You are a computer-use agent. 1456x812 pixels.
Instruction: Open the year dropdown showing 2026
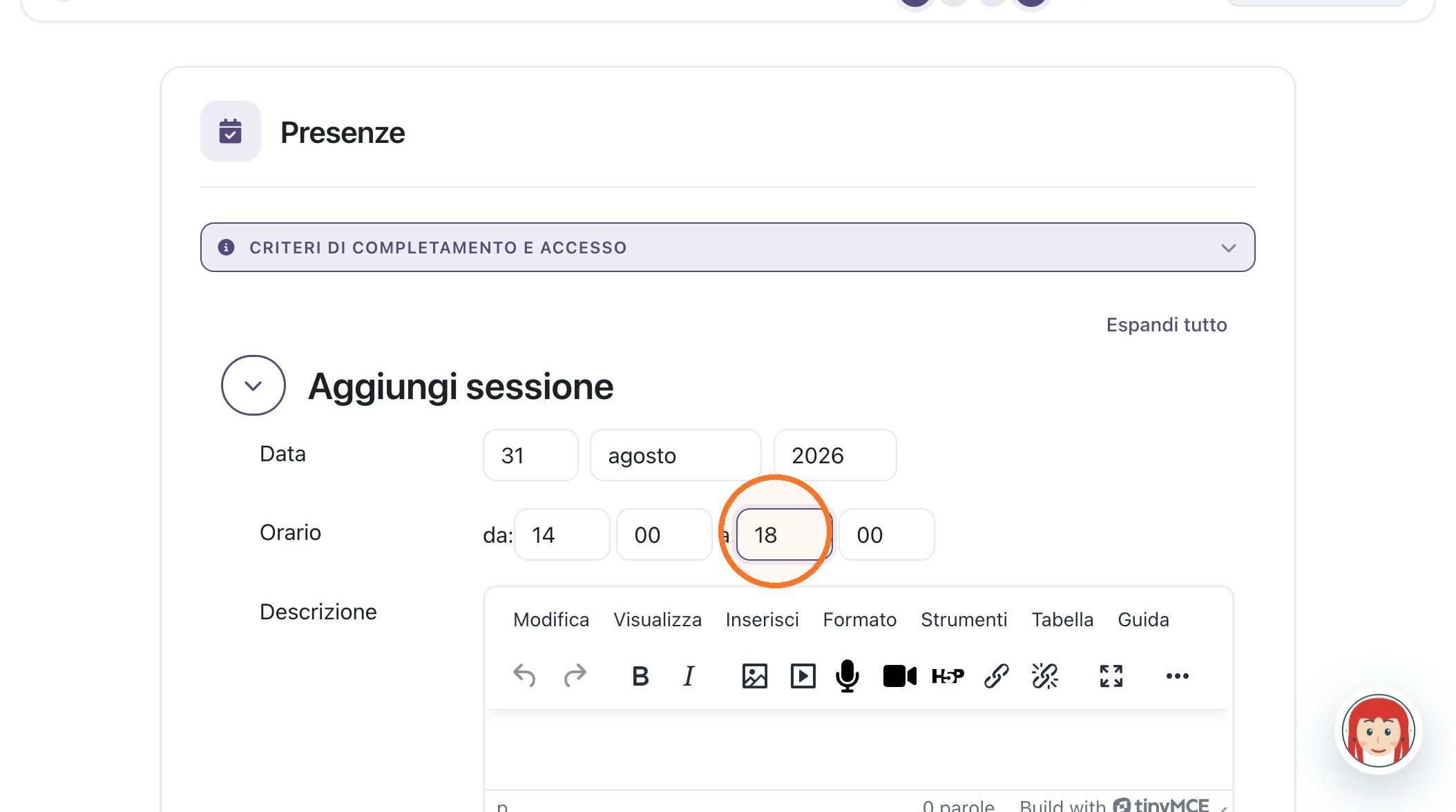(835, 455)
